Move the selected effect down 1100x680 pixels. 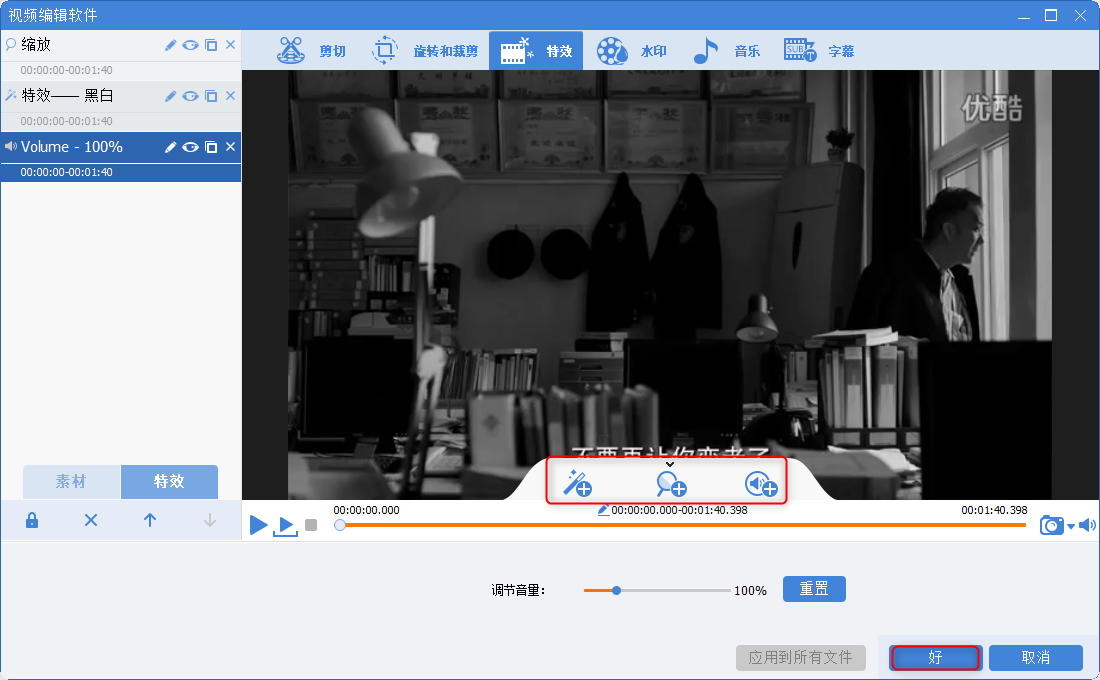(210, 520)
